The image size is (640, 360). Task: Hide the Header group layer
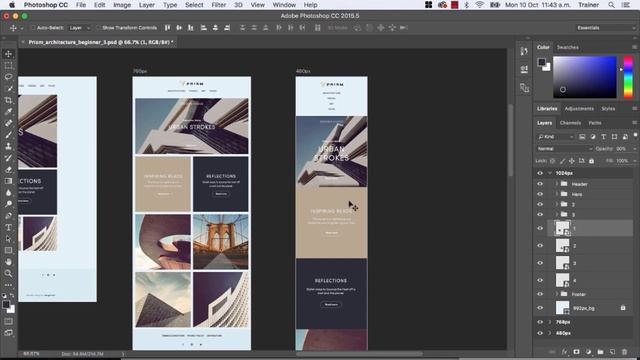tap(540, 184)
